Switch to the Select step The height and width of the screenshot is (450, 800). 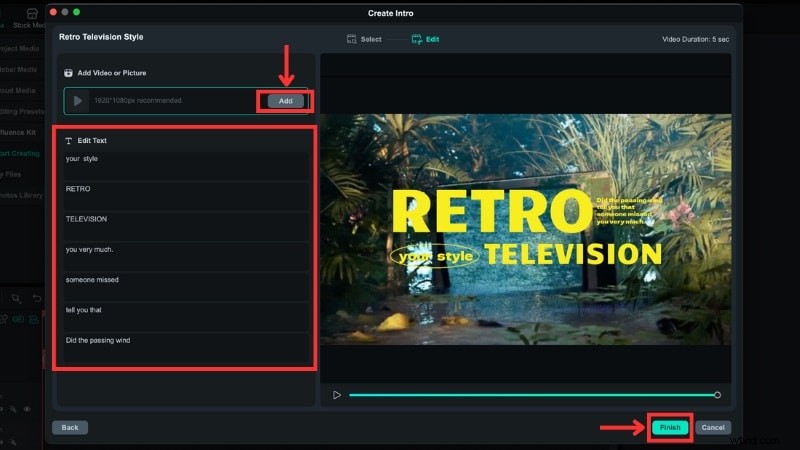370,39
